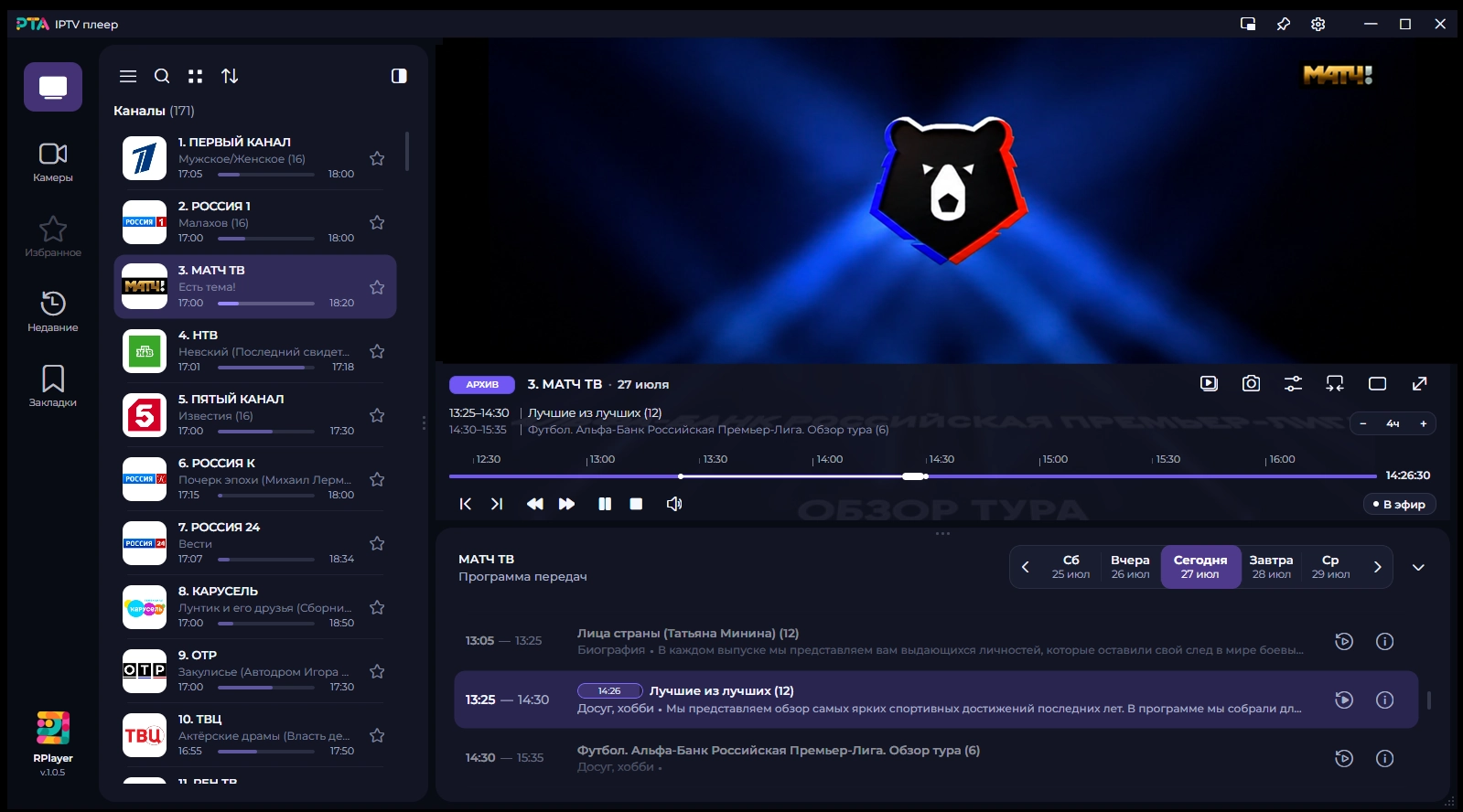Image resolution: width=1463 pixels, height=812 pixels.
Task: Click the archive timeline playhead
Action: pos(913,476)
